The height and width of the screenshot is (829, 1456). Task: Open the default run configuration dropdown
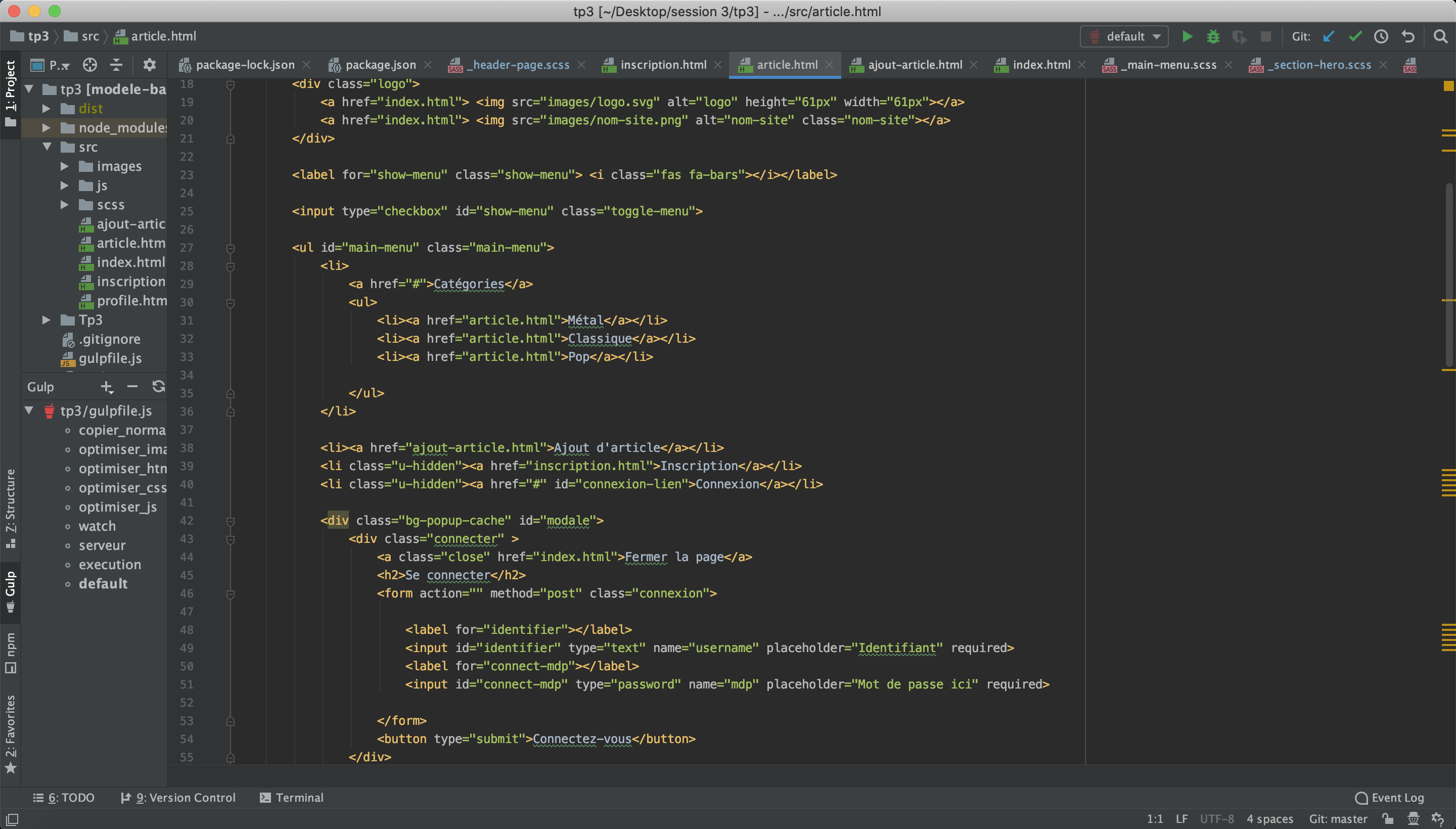[x=1124, y=36]
